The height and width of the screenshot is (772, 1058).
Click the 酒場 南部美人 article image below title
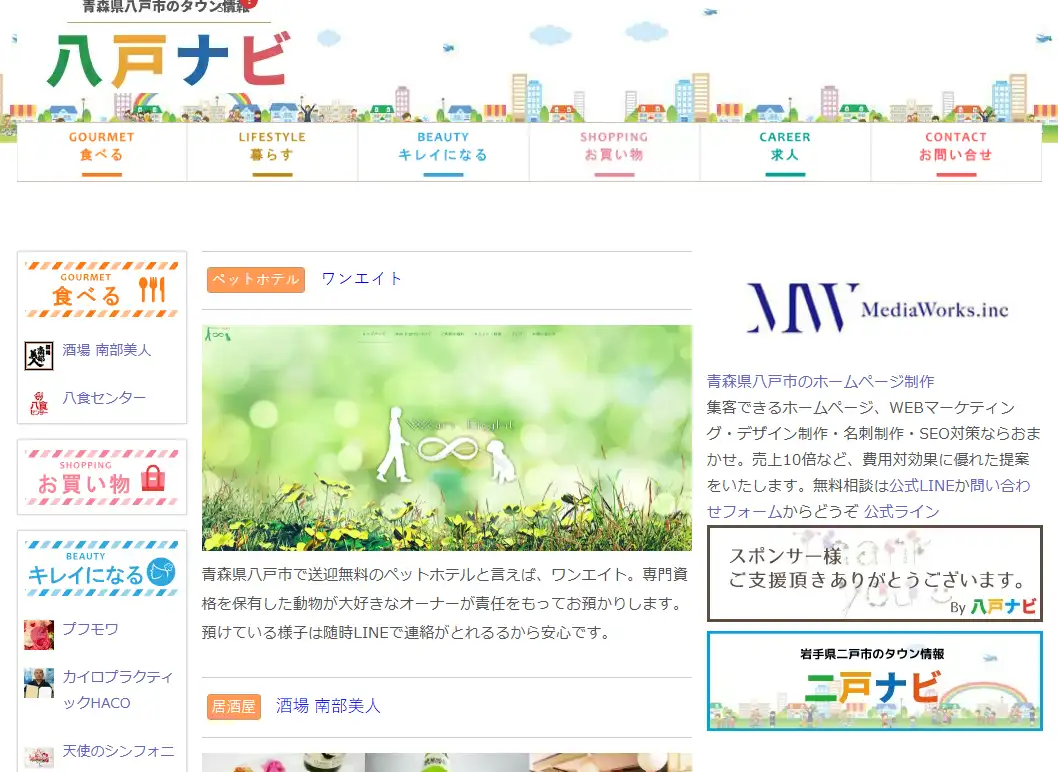pyautogui.click(x=447, y=763)
